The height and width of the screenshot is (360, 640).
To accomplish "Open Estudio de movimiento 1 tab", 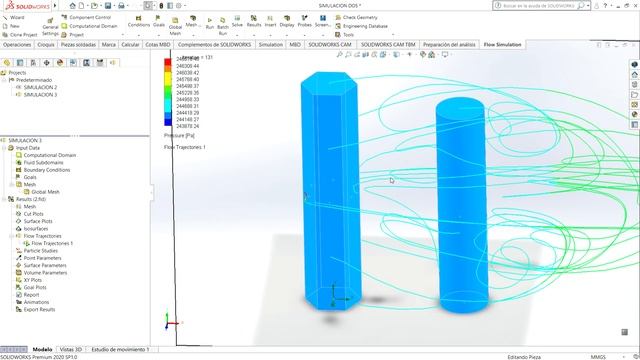I will (x=120, y=349).
